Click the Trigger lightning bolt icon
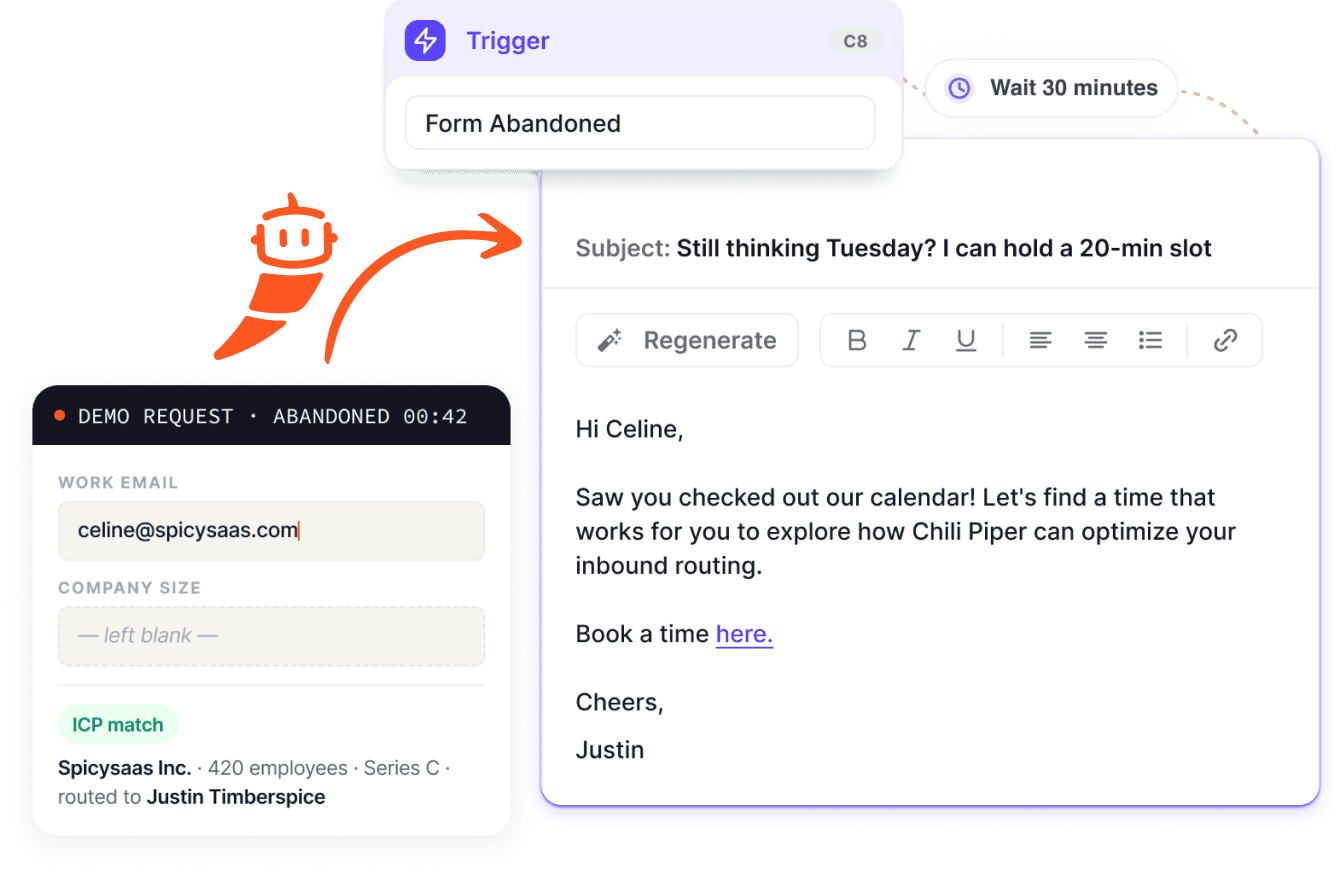The width and height of the screenshot is (1340, 876). tap(425, 41)
